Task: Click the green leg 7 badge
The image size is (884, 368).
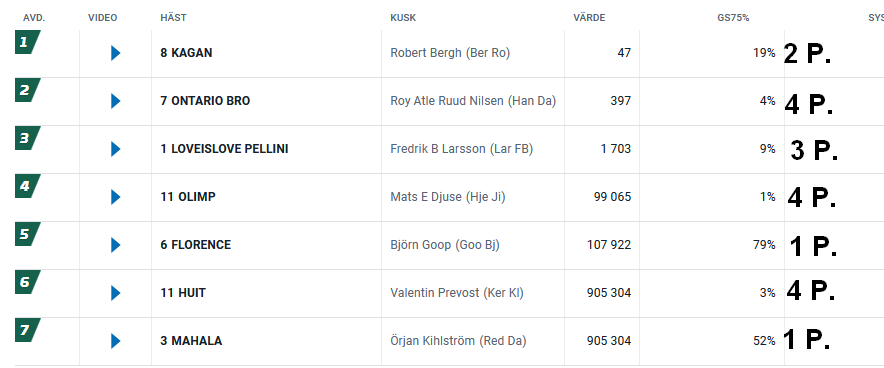Action: coord(28,330)
